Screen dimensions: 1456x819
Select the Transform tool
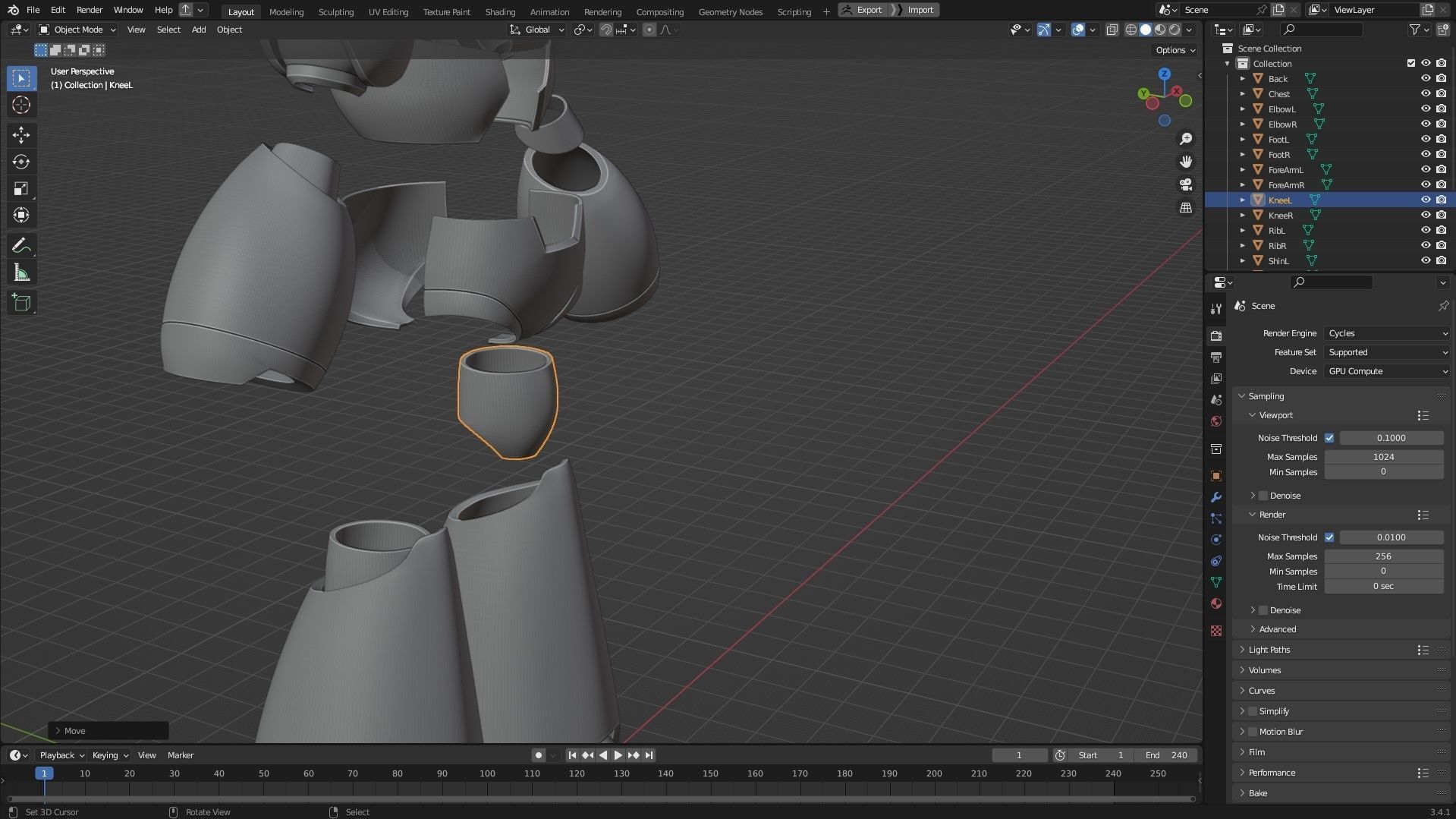click(x=21, y=216)
